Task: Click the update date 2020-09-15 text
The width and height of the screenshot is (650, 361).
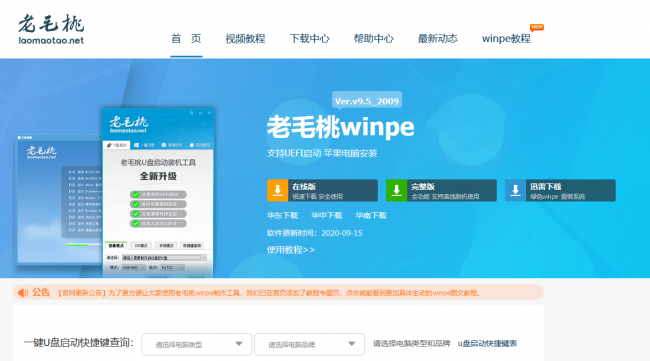Action: coord(342,233)
